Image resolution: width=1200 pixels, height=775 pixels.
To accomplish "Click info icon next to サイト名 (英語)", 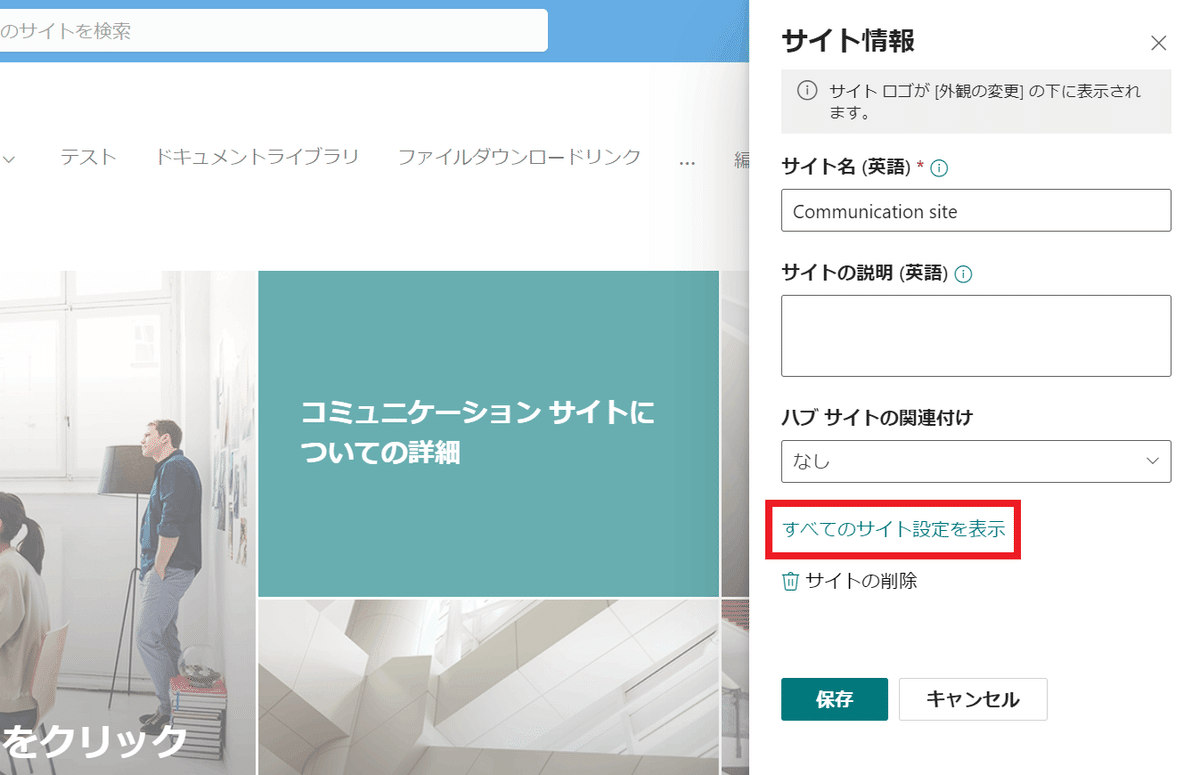I will tap(939, 168).
